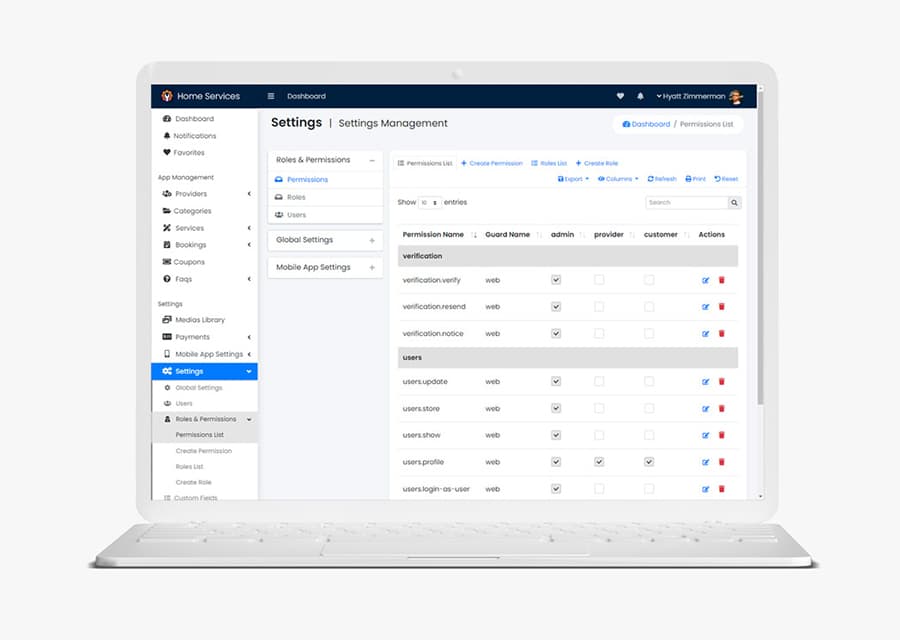Open the notifications bell icon
This screenshot has width=900, height=640.
tap(641, 96)
